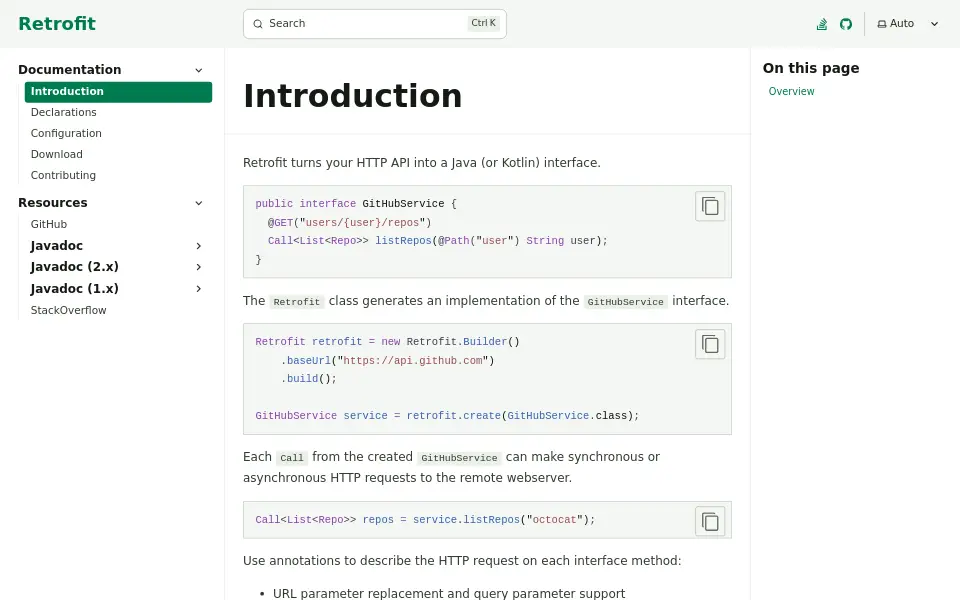Click the "Use annotations to describe" sentence
The image size is (960, 600).
click(x=462, y=561)
